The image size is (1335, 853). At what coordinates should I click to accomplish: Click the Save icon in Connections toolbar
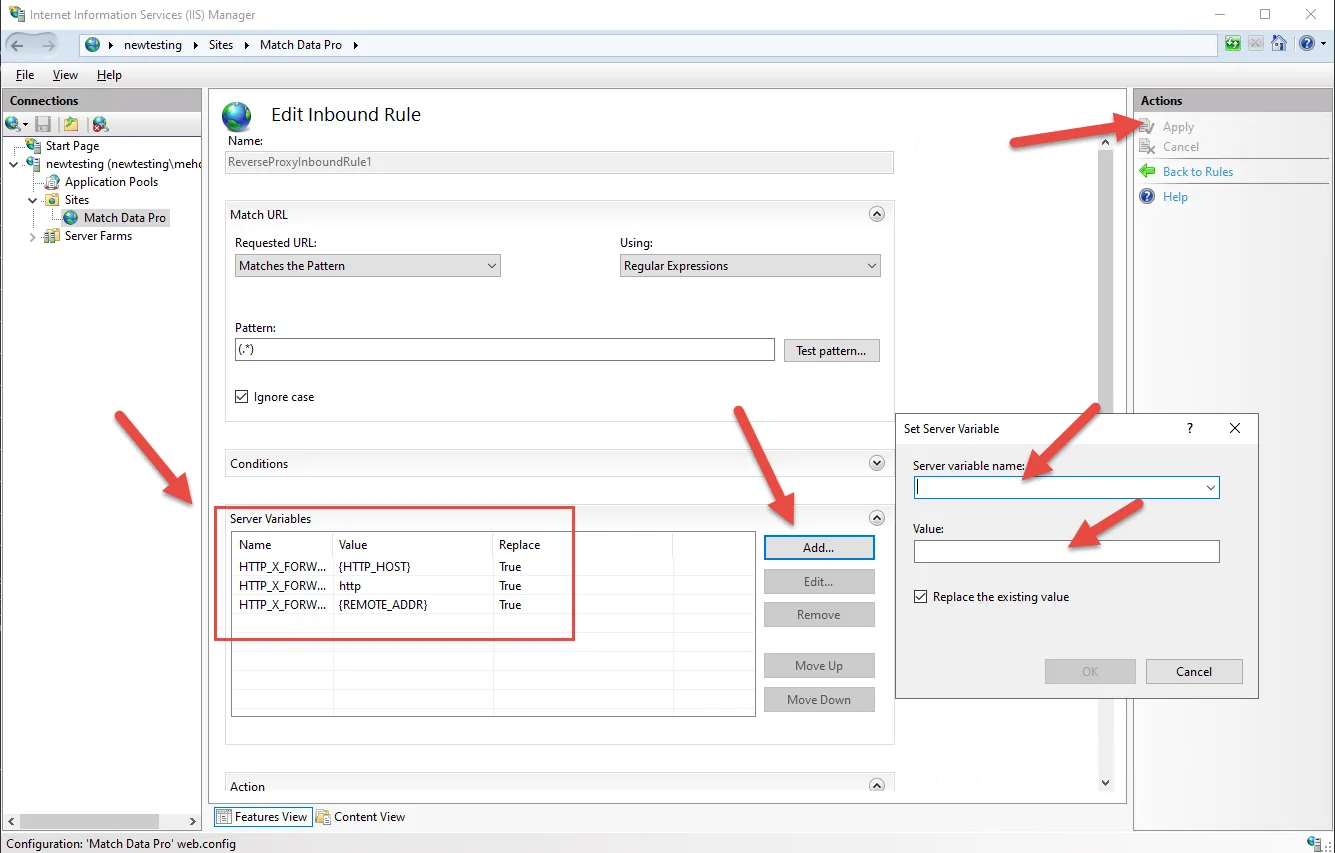(x=43, y=124)
